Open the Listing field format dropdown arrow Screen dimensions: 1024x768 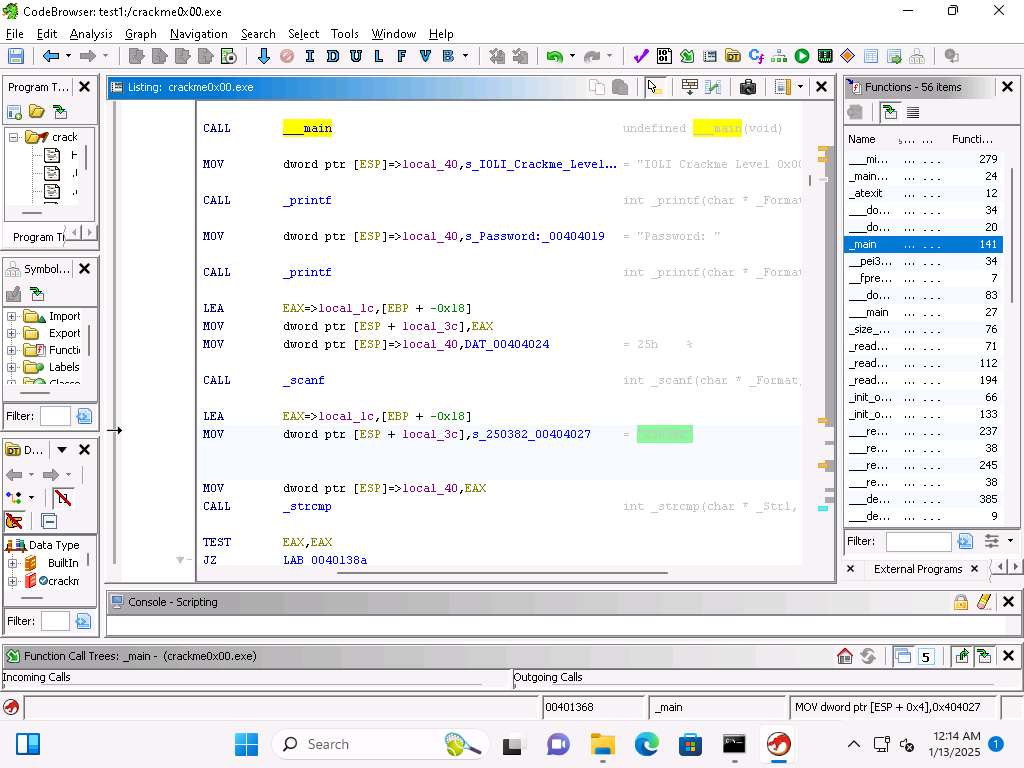tap(800, 87)
